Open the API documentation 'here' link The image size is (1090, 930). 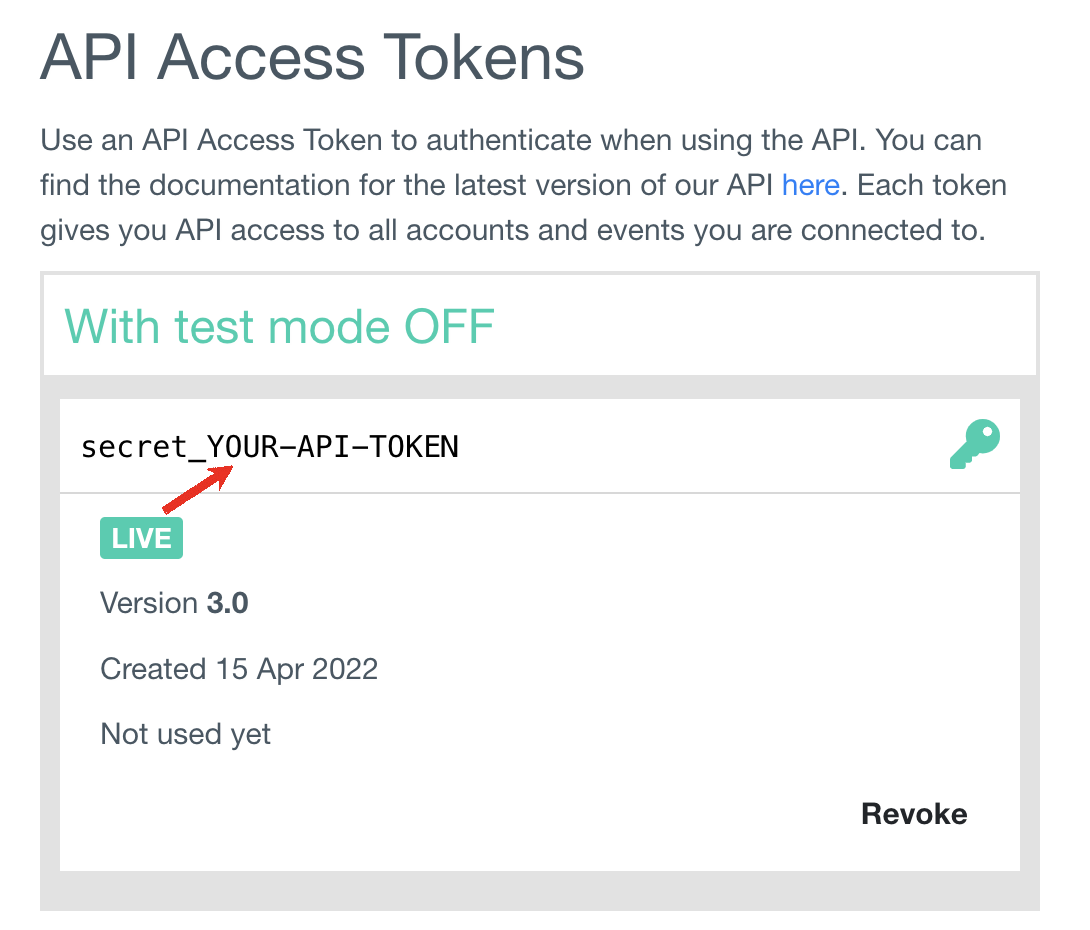point(810,185)
